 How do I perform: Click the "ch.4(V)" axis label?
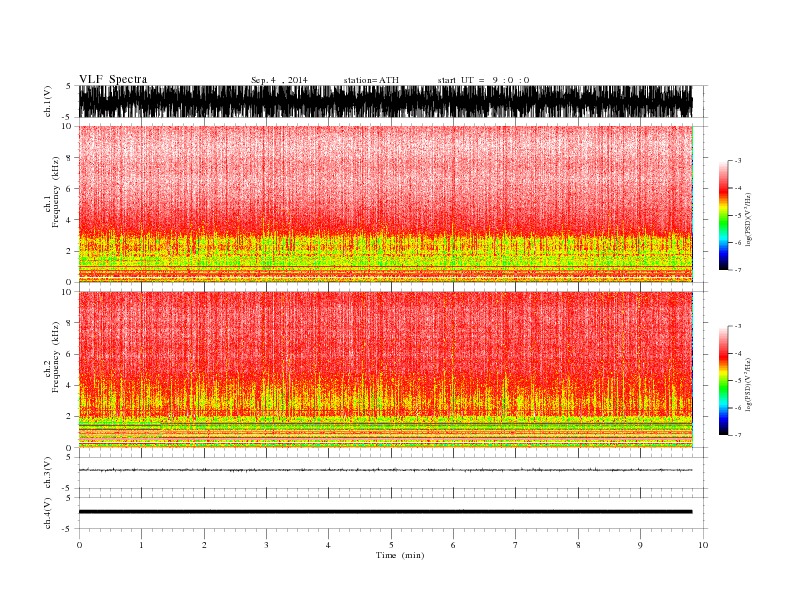(x=48, y=514)
